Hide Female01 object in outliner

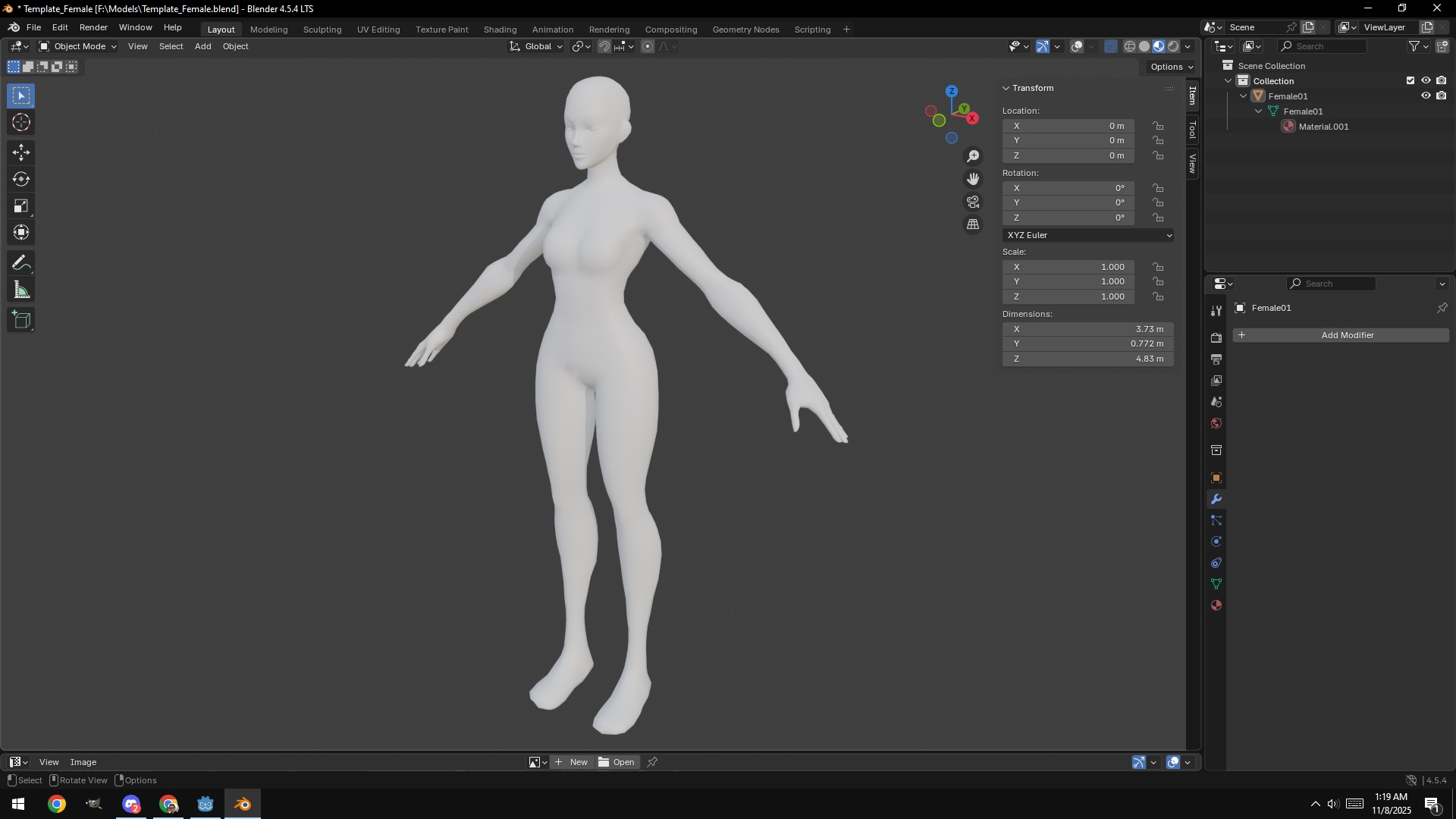point(1426,96)
